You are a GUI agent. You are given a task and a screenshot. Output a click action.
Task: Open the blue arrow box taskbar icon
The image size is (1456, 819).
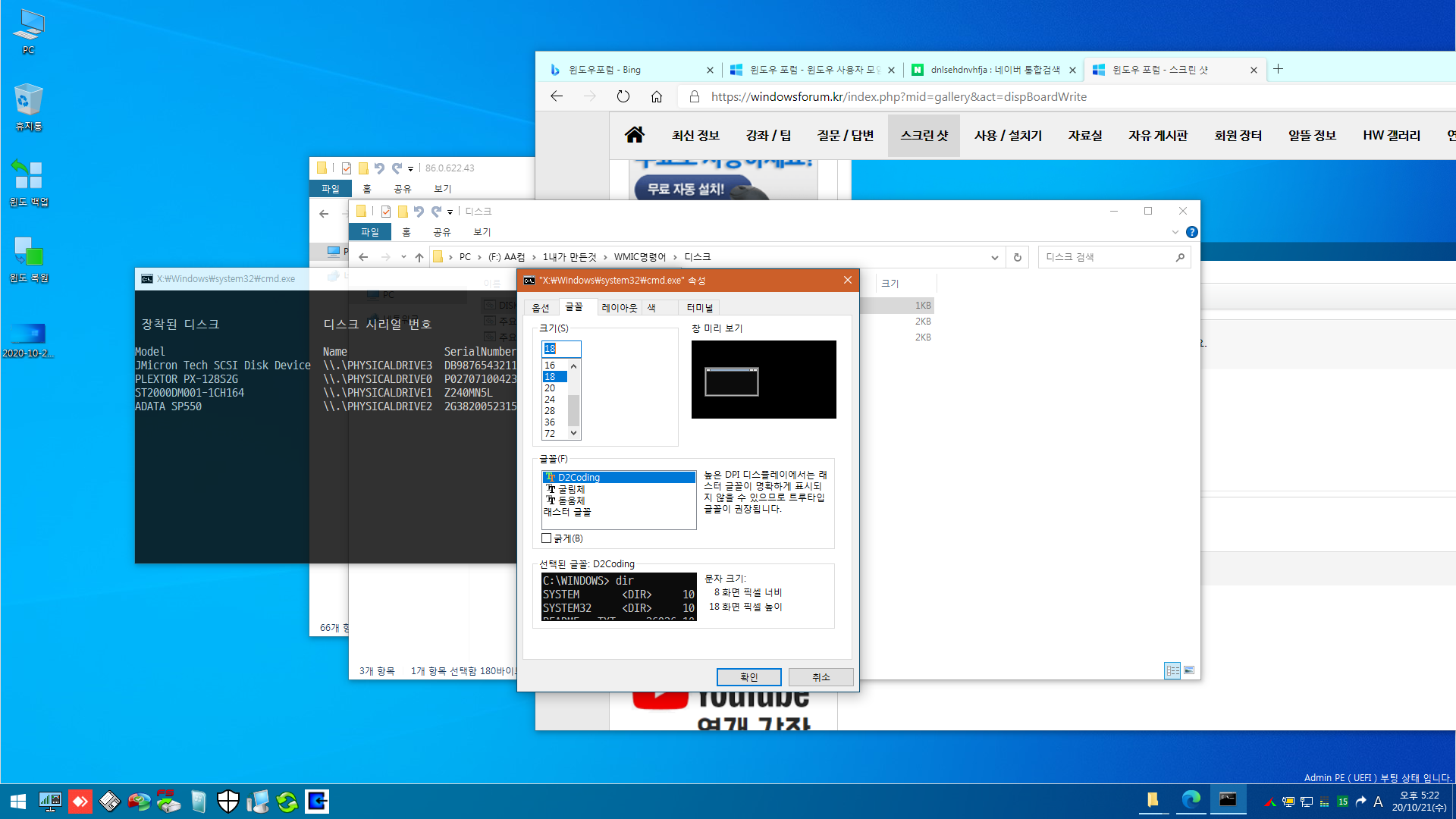coord(316,802)
